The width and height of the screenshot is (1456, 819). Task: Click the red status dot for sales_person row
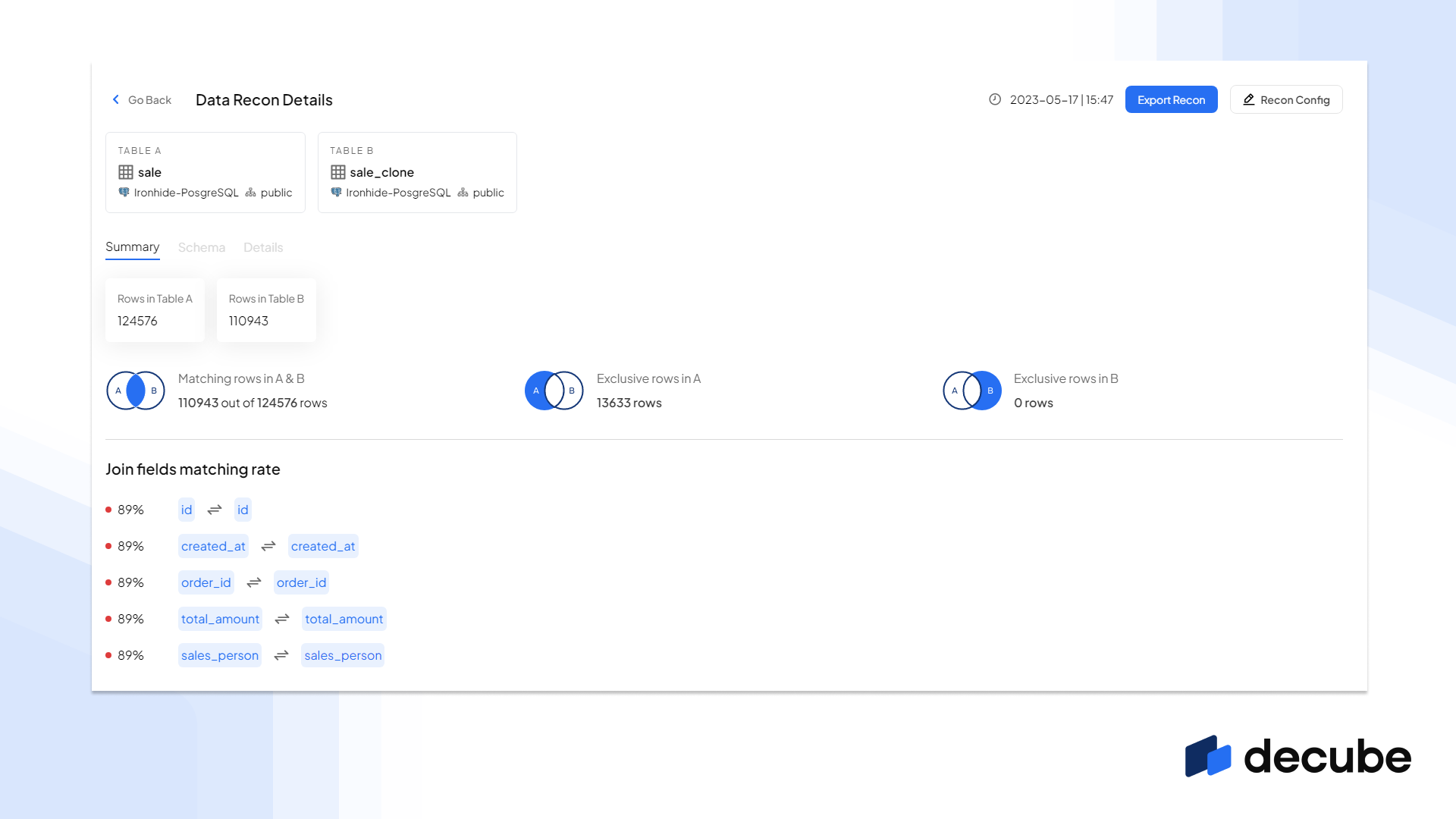pos(108,655)
